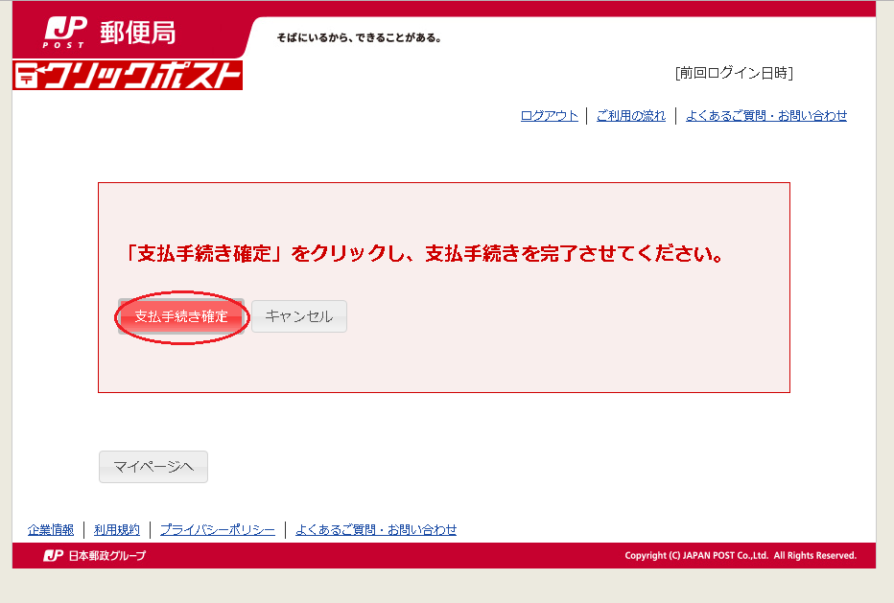Open the 利用規約 footer link

pyautogui.click(x=117, y=530)
